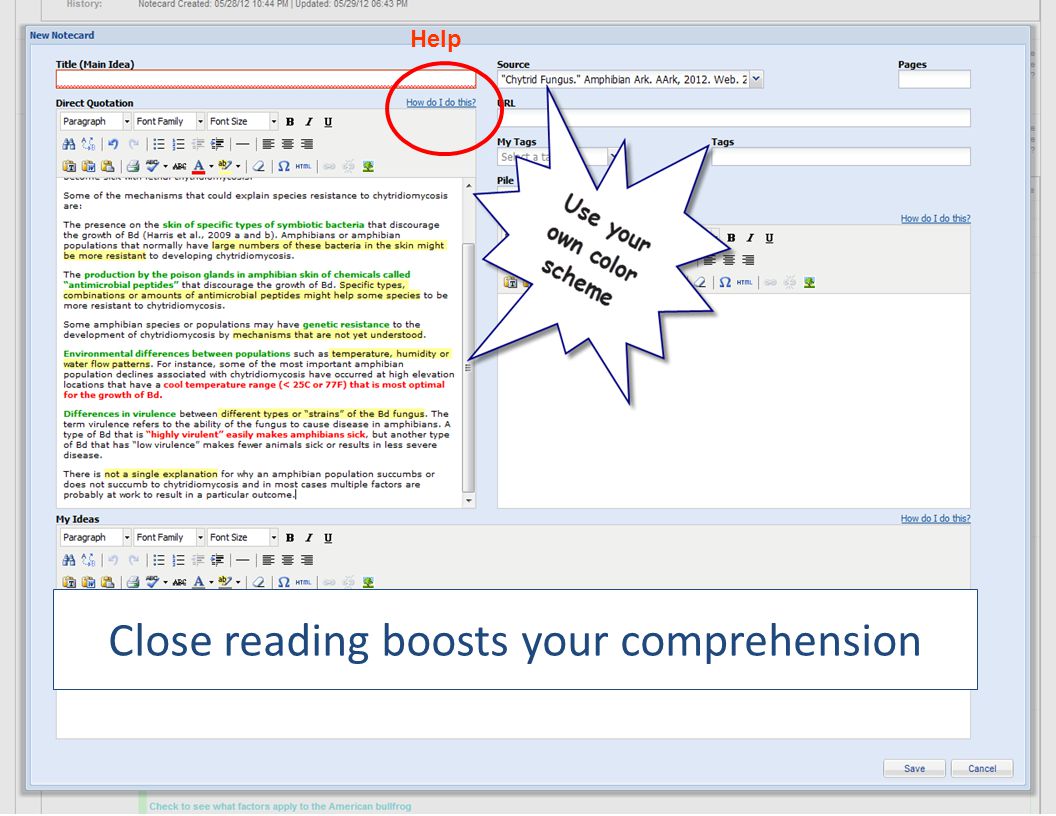Click Omega symbol in Paraphrase toolbar
The image size is (1056, 816).
(x=725, y=283)
